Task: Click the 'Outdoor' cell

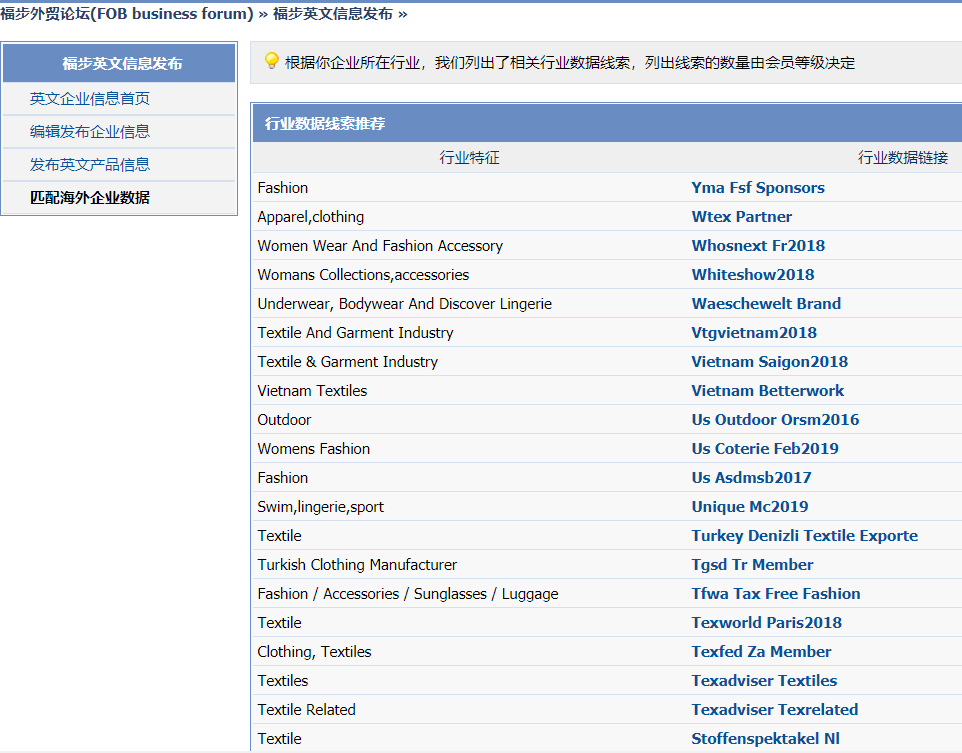Action: coord(284,420)
